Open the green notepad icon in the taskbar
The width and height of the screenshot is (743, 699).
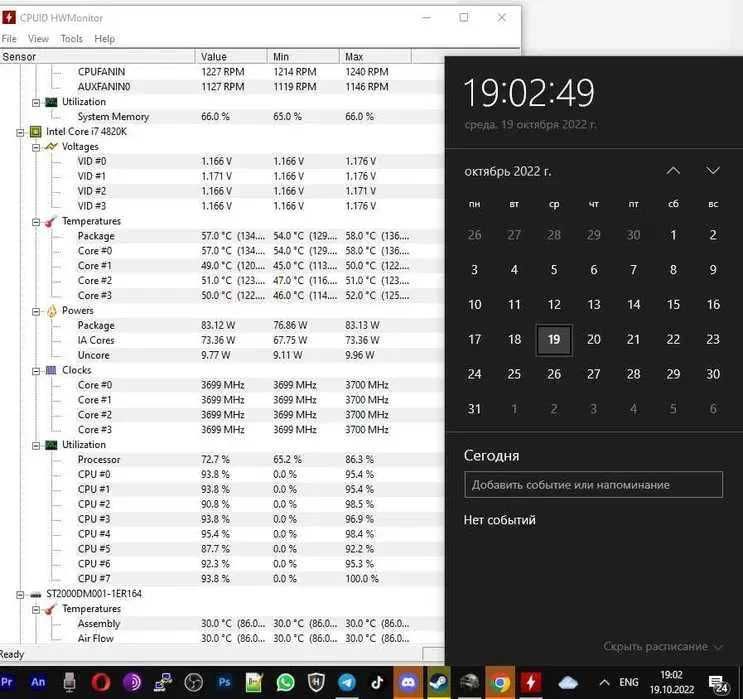click(254, 682)
